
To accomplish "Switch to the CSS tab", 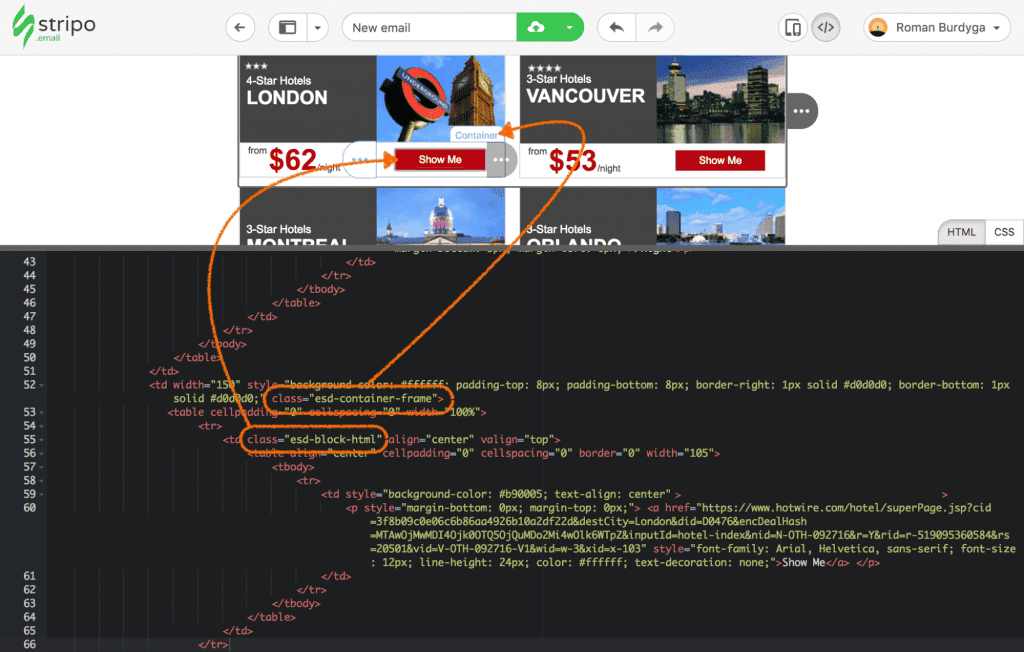I will [1004, 232].
